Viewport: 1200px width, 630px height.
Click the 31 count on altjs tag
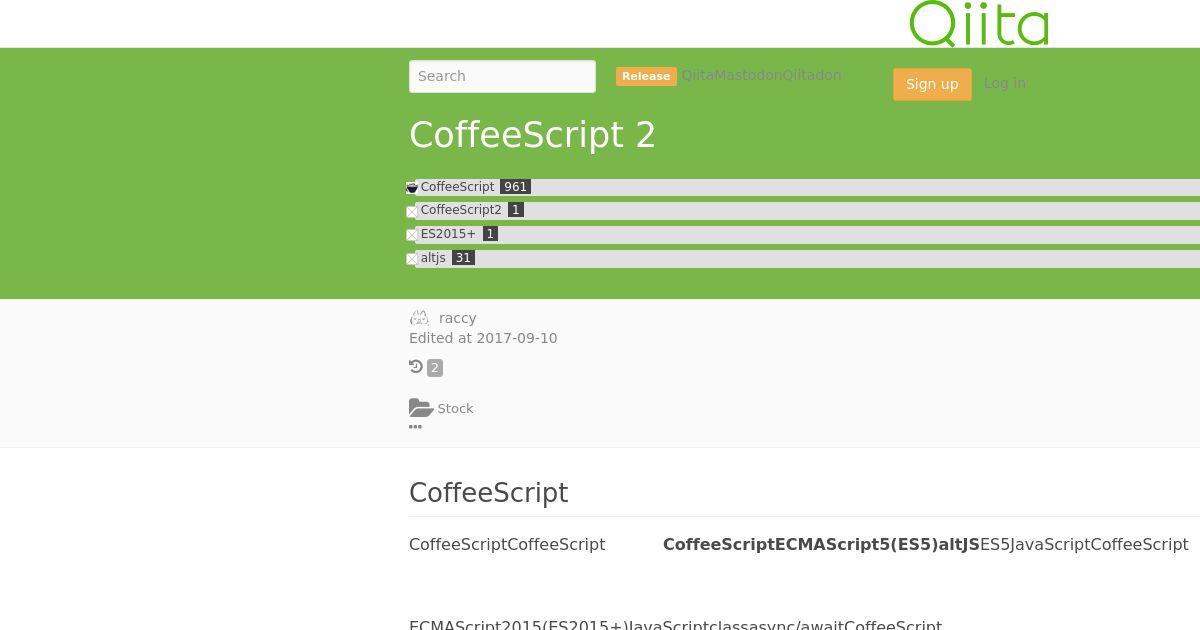pyautogui.click(x=463, y=258)
